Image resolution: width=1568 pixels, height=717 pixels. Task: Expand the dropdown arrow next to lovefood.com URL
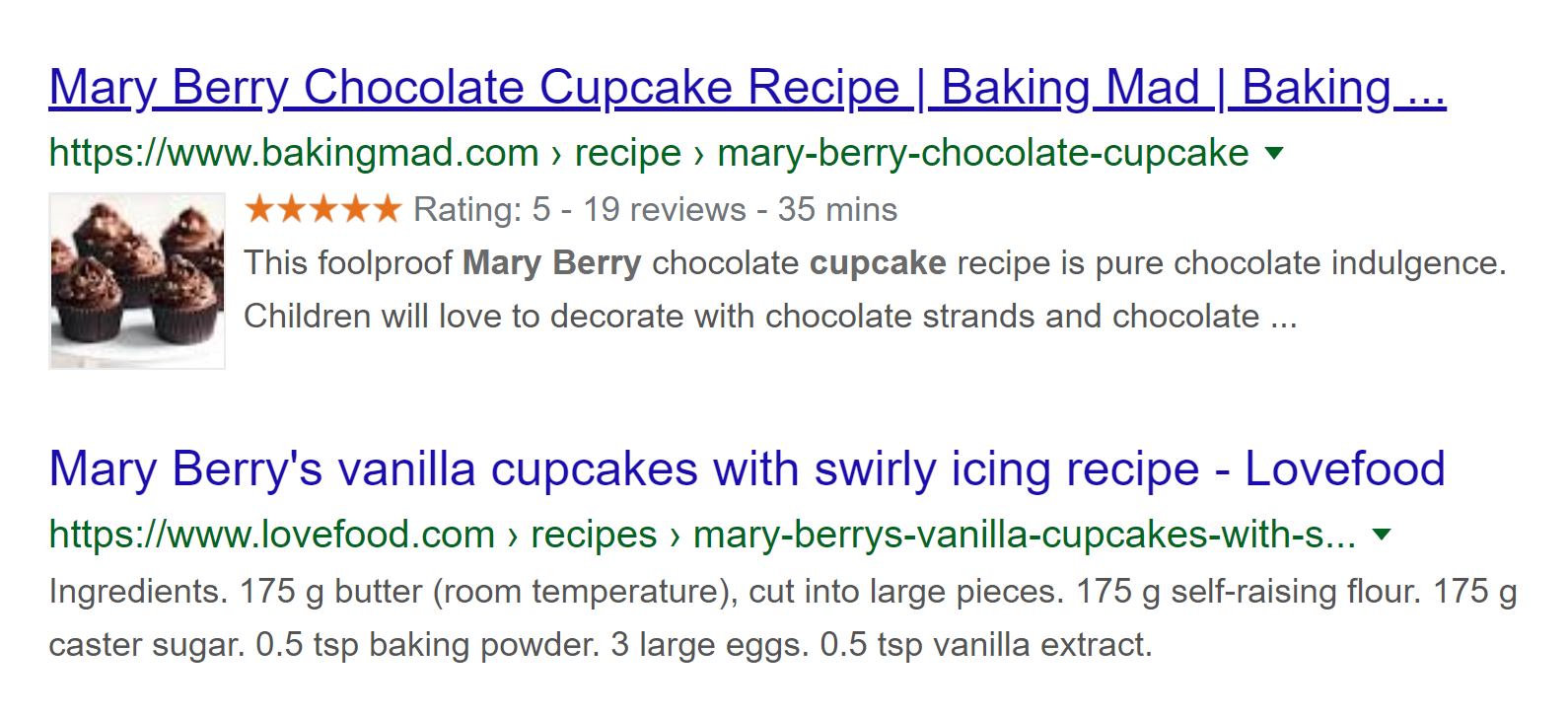[x=1383, y=536]
